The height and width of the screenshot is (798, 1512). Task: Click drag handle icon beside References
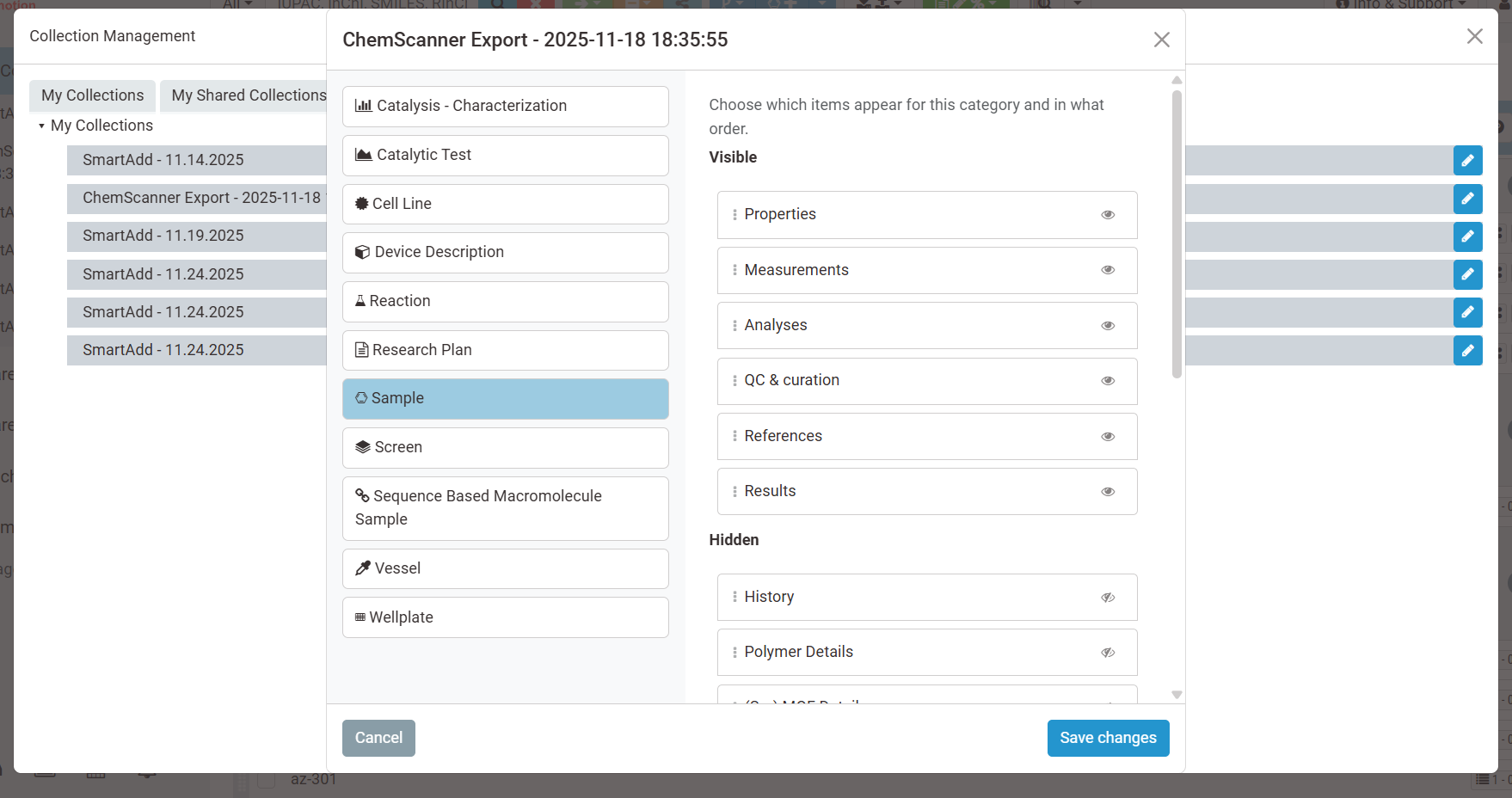point(734,437)
